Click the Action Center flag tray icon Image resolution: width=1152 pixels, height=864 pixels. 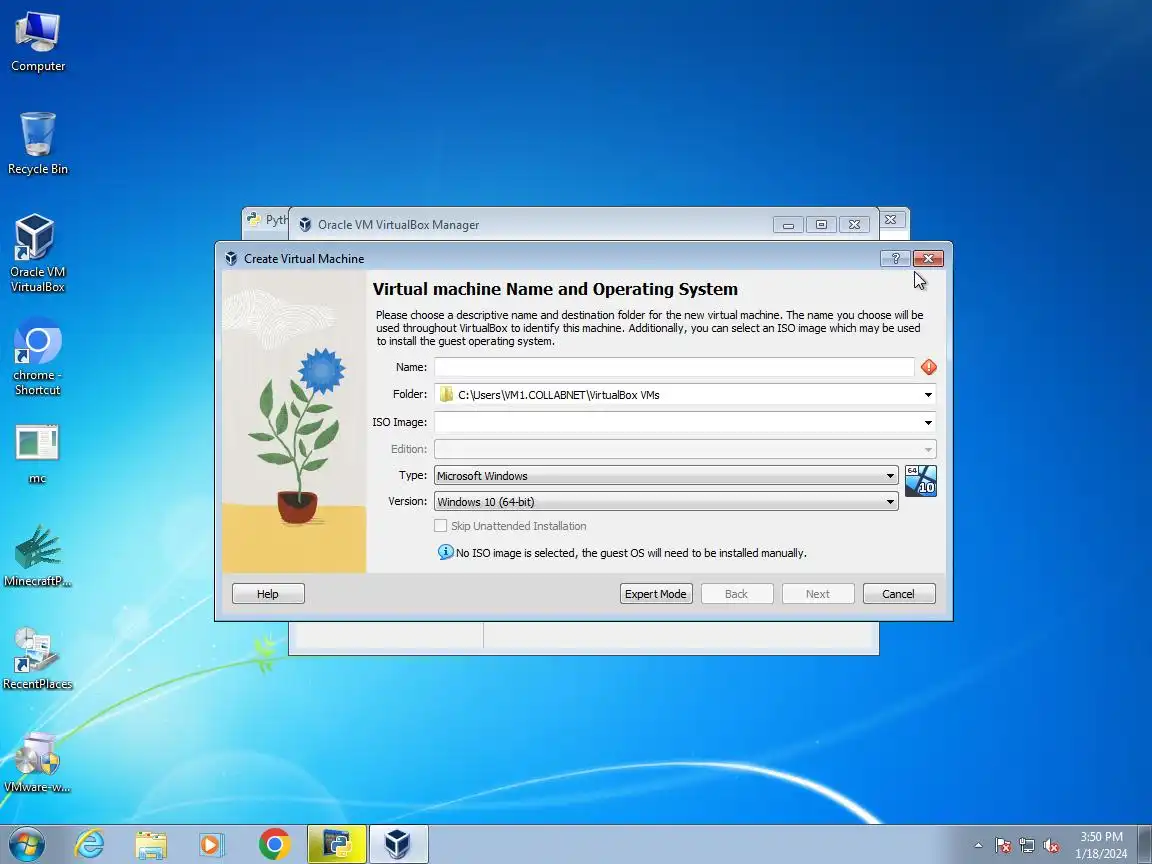point(1003,846)
